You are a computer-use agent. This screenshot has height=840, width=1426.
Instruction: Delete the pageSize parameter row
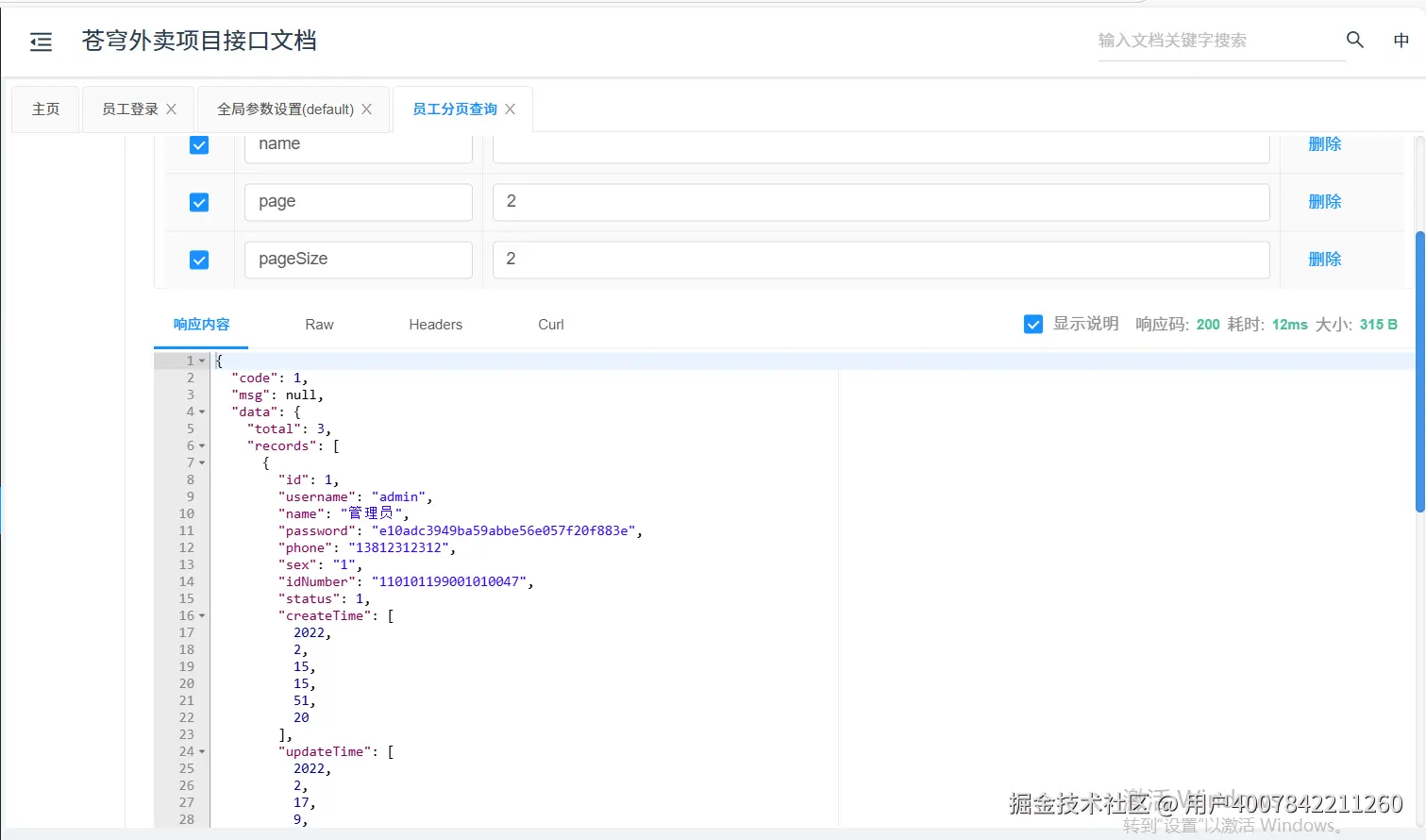[1324, 260]
